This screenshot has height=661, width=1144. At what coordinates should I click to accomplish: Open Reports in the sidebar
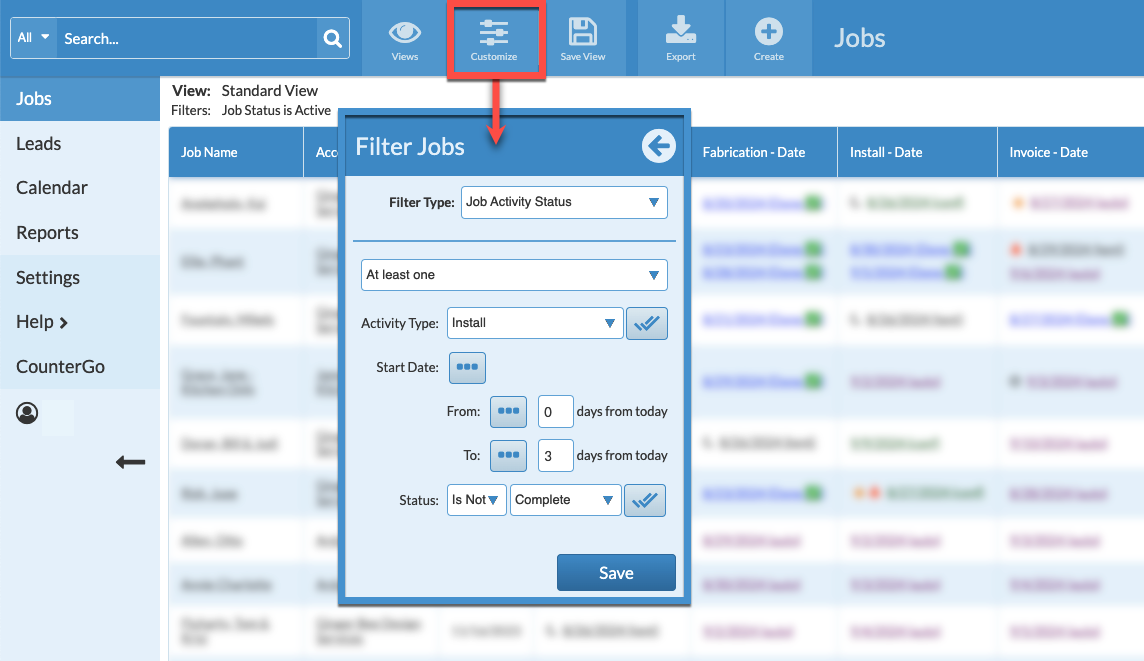pyautogui.click(x=80, y=233)
